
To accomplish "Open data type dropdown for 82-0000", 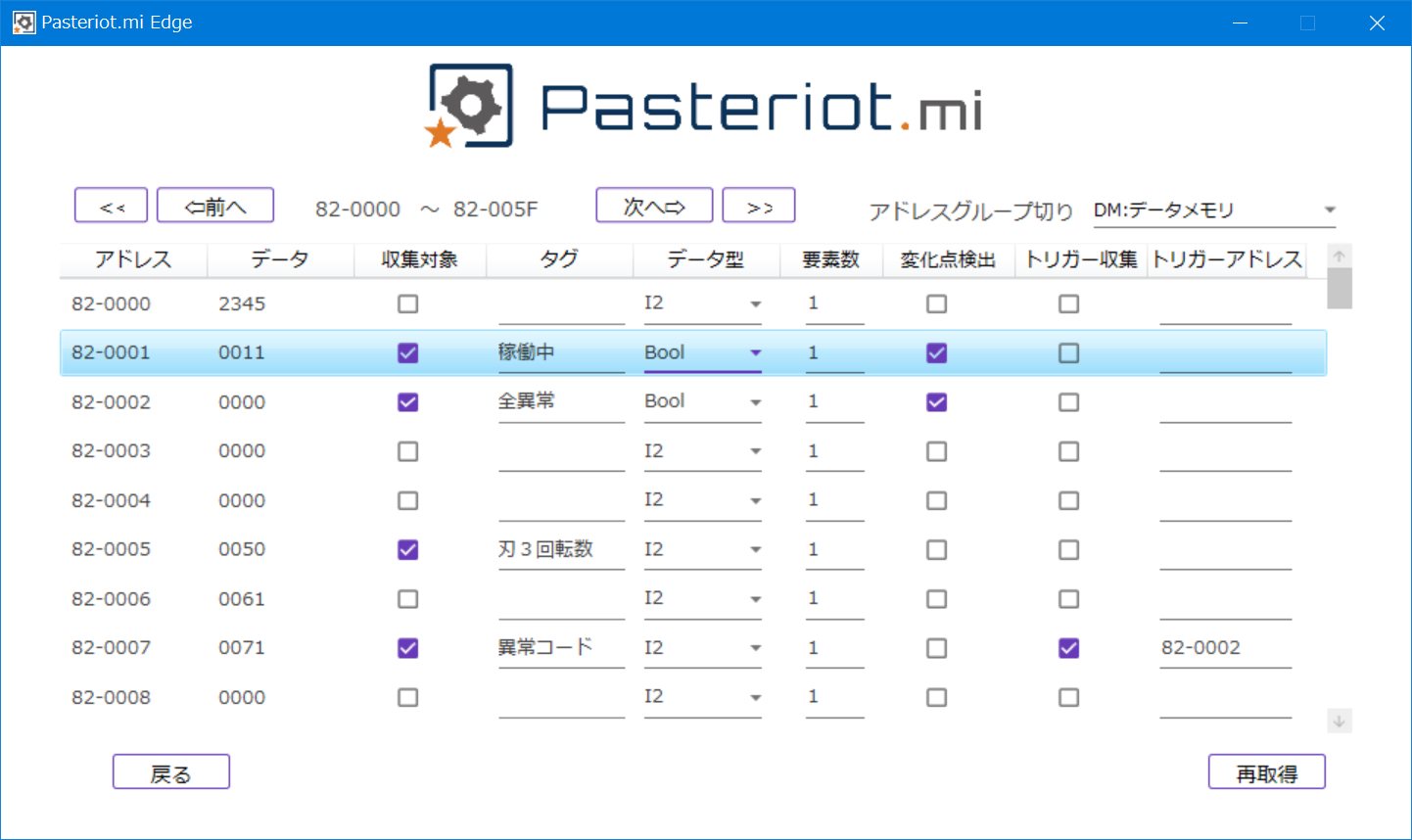I will click(703, 304).
